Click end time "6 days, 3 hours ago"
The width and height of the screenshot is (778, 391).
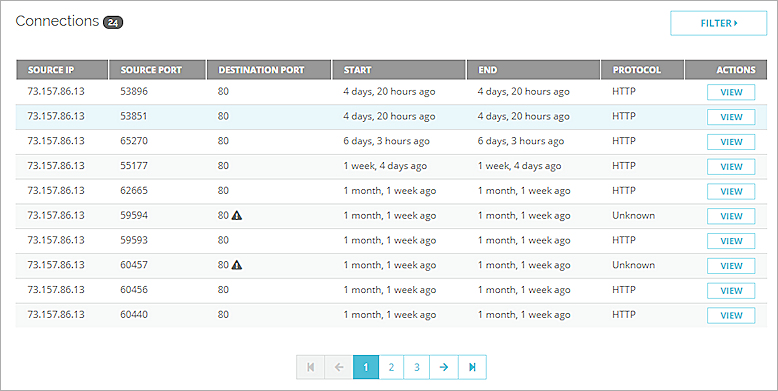click(x=521, y=141)
